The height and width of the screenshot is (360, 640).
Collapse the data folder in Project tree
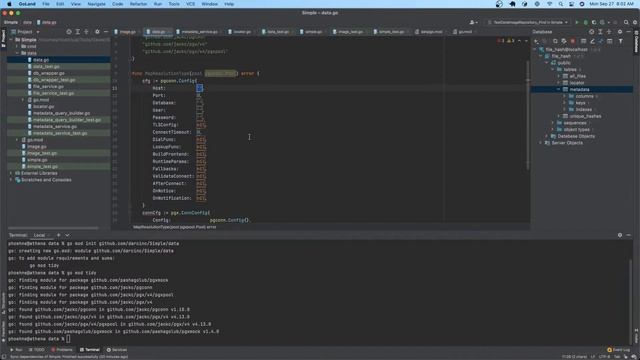tap(17, 53)
